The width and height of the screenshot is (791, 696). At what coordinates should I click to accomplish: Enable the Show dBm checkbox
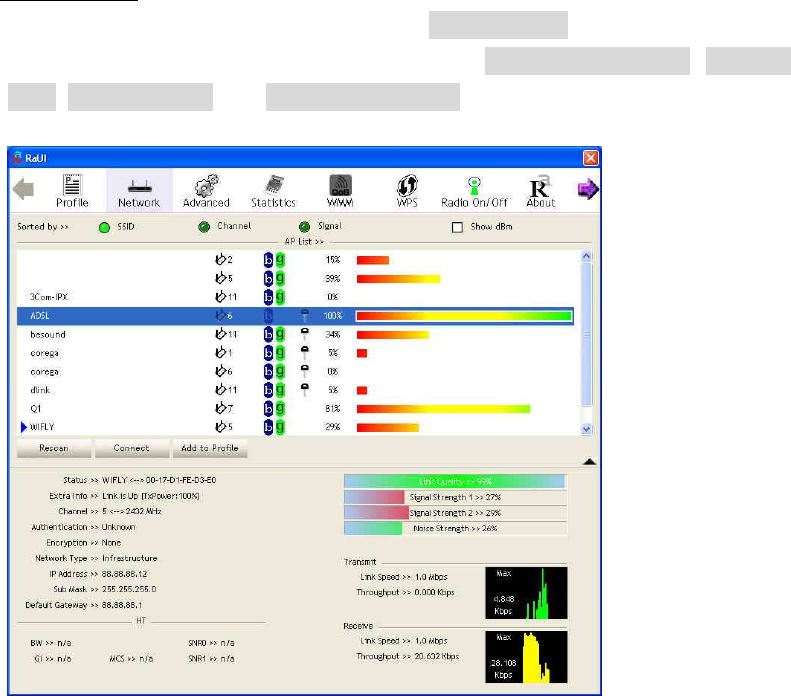(x=458, y=227)
